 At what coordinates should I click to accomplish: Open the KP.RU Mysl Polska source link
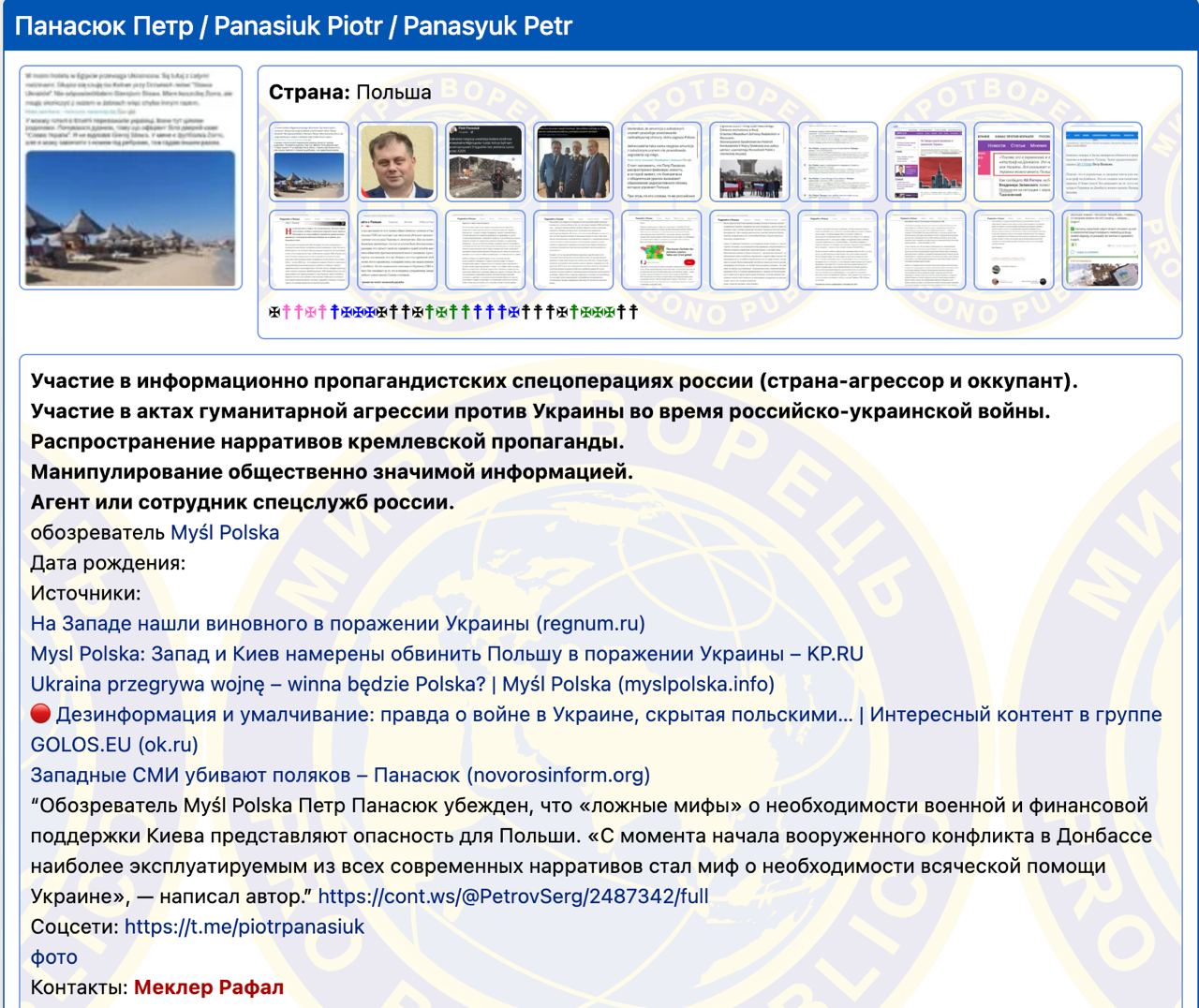[447, 654]
